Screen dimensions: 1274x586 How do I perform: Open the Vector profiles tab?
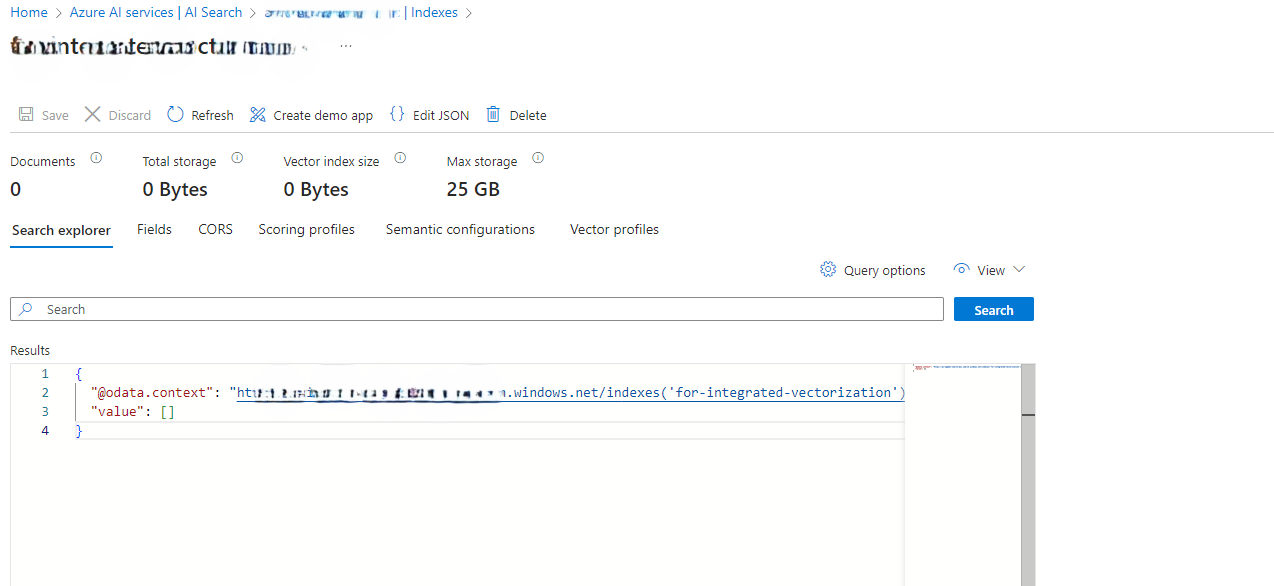(614, 229)
